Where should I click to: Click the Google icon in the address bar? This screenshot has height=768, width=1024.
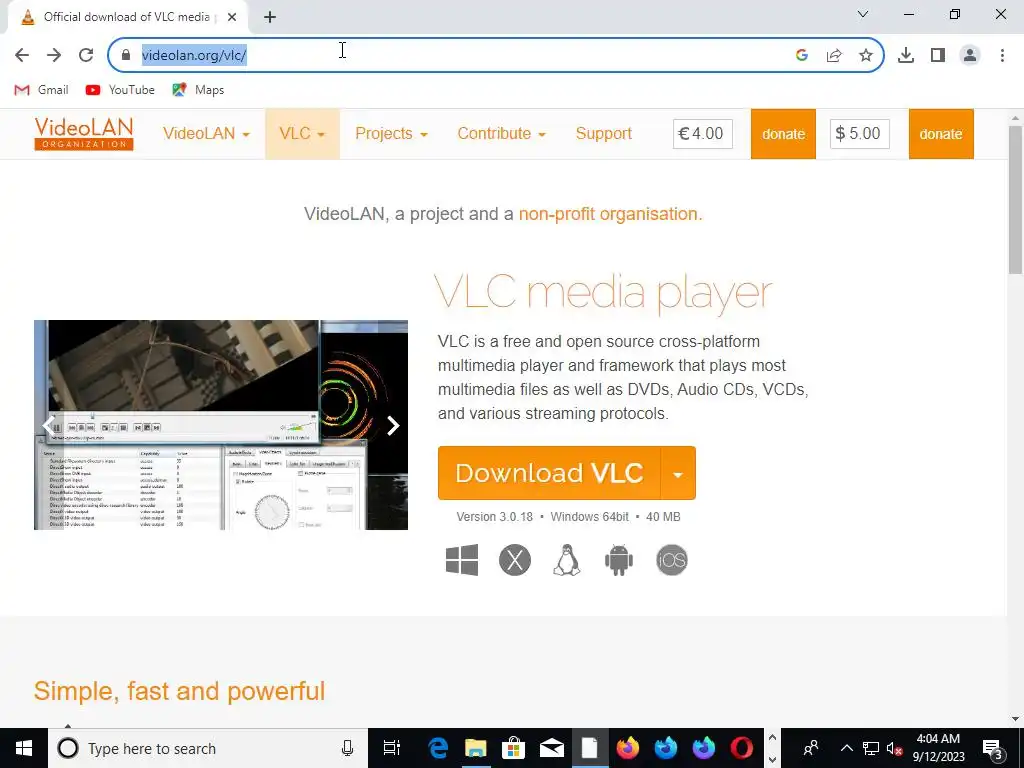[x=802, y=55]
